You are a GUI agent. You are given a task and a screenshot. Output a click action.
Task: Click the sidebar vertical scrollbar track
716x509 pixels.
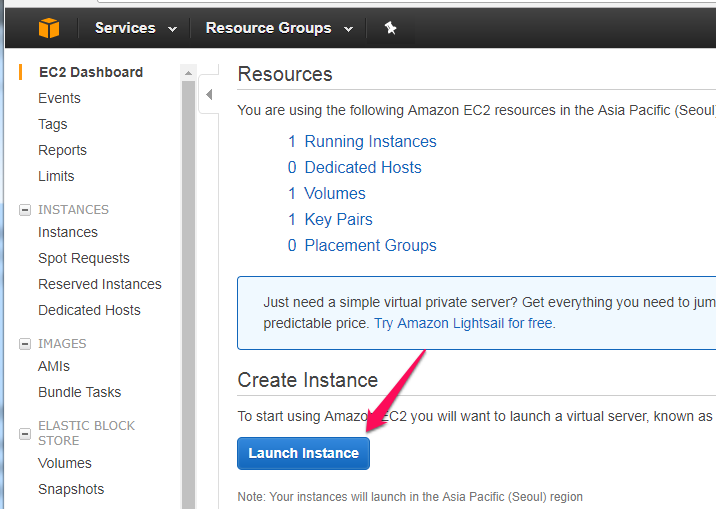pyautogui.click(x=189, y=294)
